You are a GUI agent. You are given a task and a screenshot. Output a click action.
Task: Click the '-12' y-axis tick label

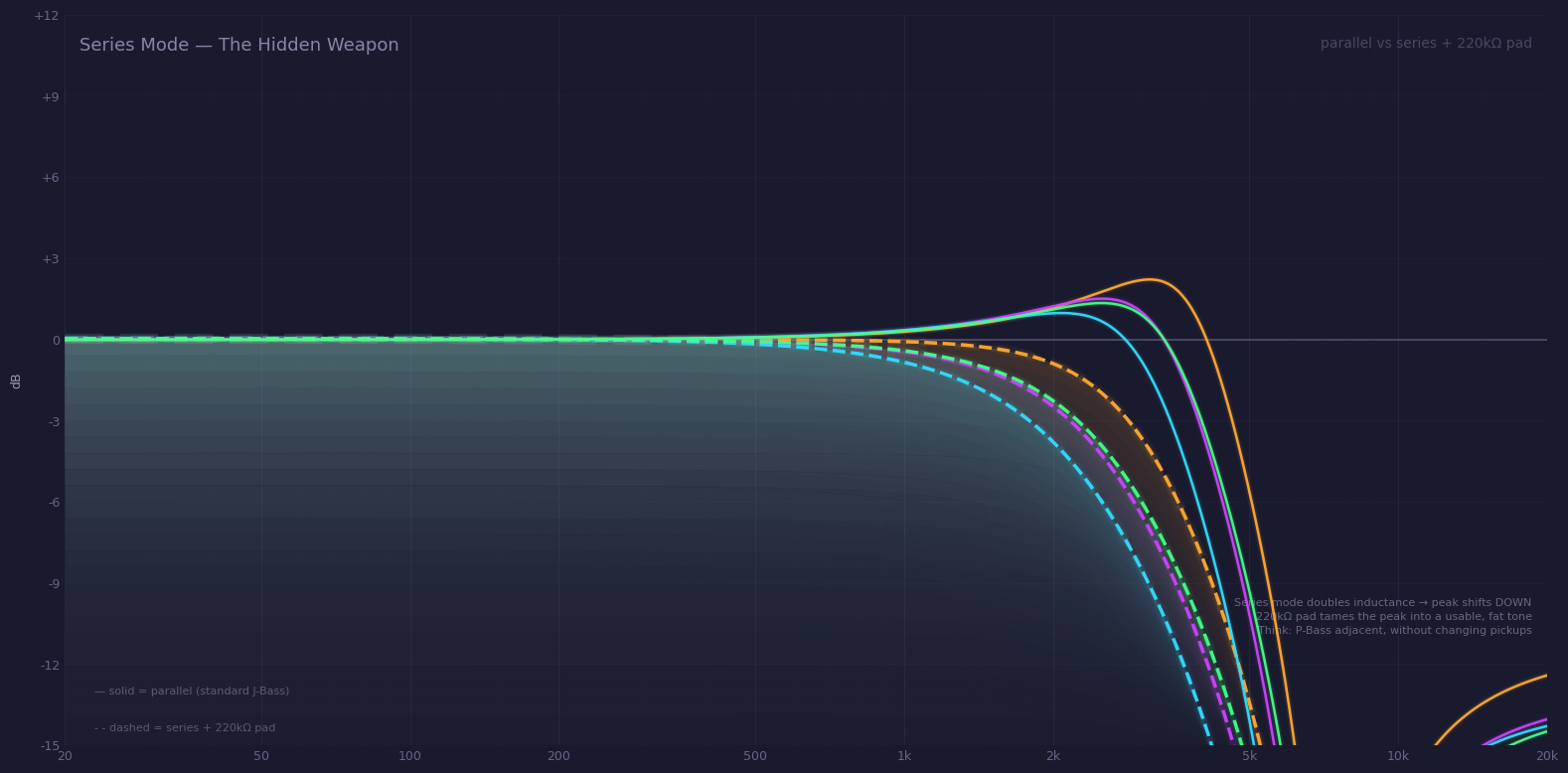(x=50, y=665)
